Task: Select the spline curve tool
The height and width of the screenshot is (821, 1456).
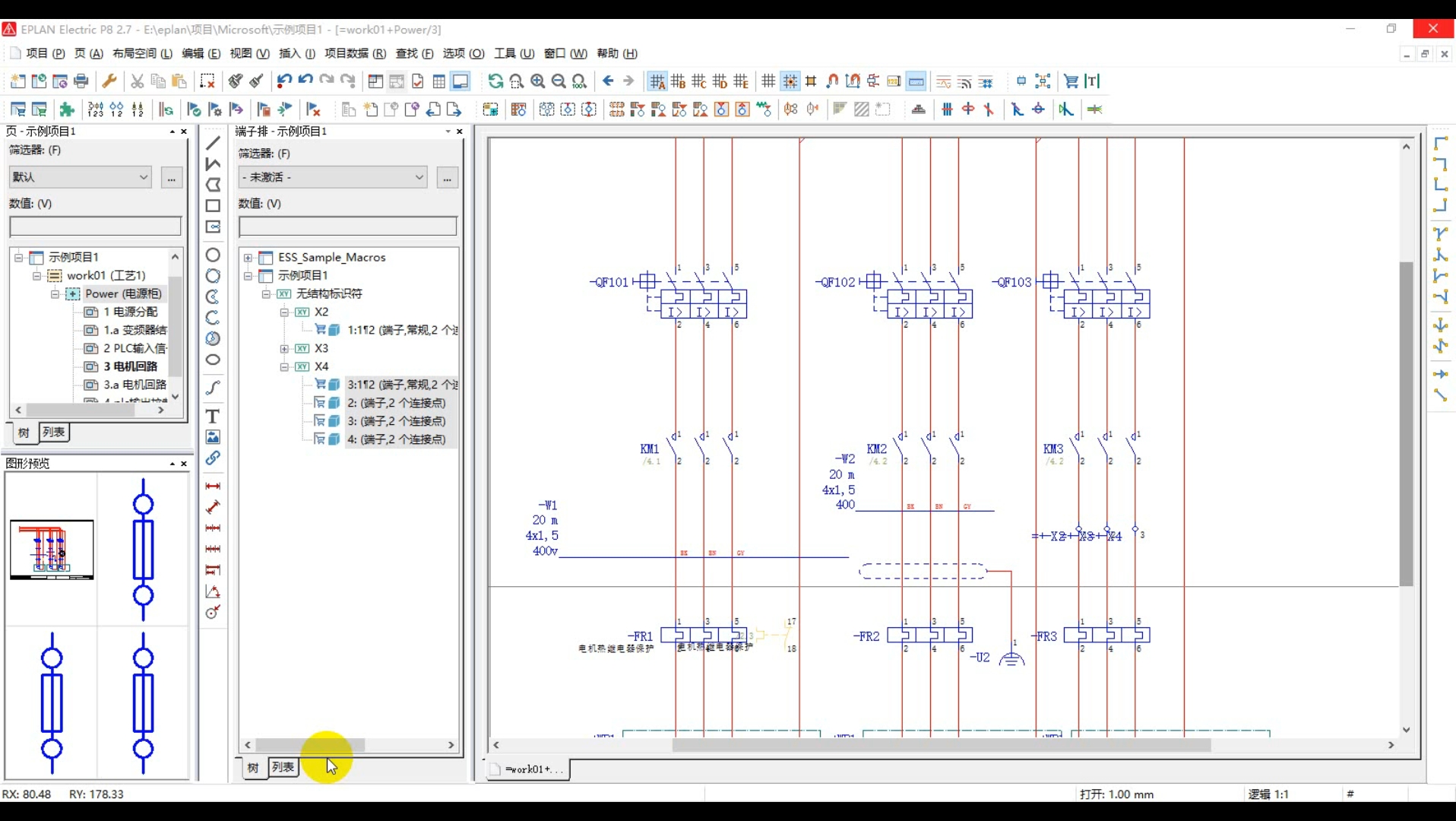Action: [213, 388]
